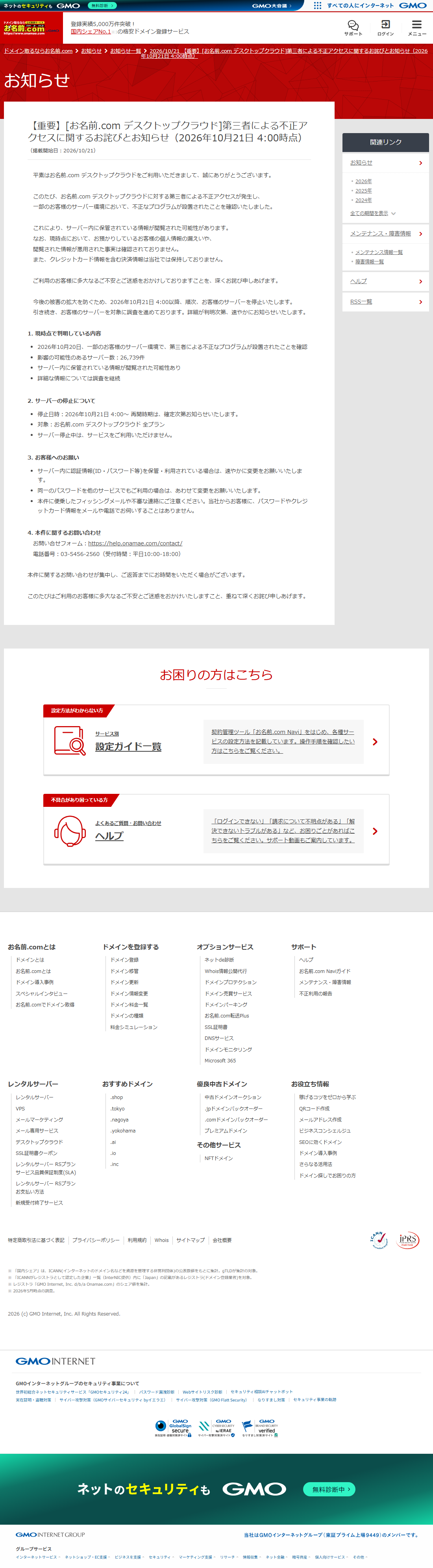Open RSS一覧 sidebar arrow row
The width and height of the screenshot is (433, 1568).
pos(385,302)
